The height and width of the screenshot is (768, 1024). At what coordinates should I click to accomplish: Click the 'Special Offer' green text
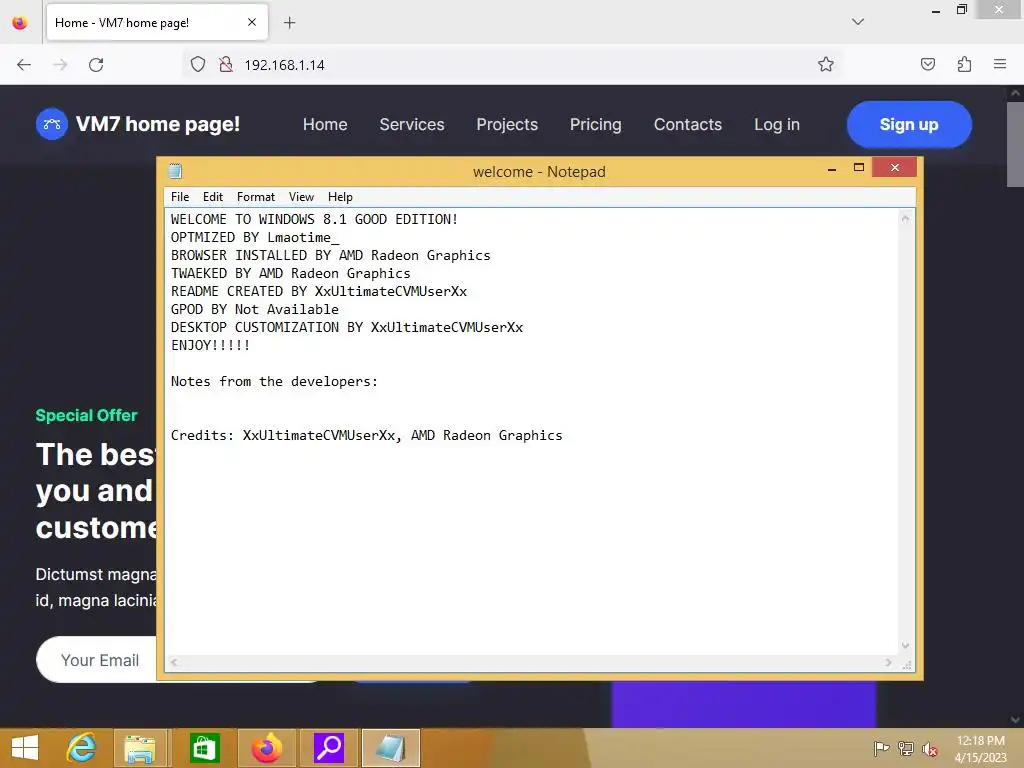click(x=86, y=415)
